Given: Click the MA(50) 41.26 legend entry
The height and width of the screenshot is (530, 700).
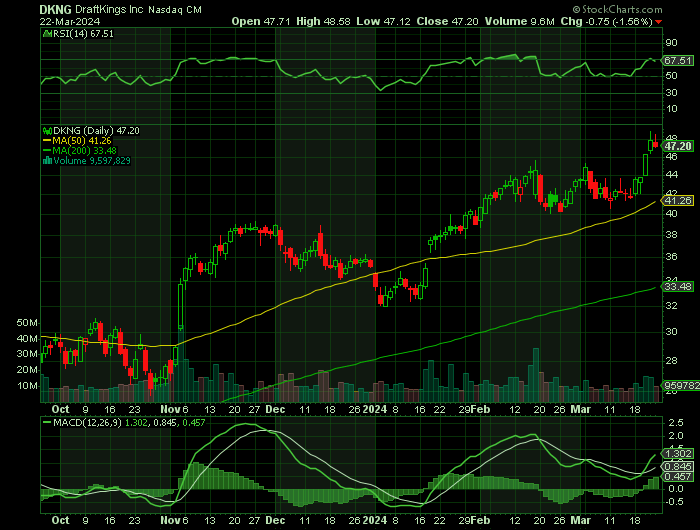Looking at the screenshot, I should point(82,141).
